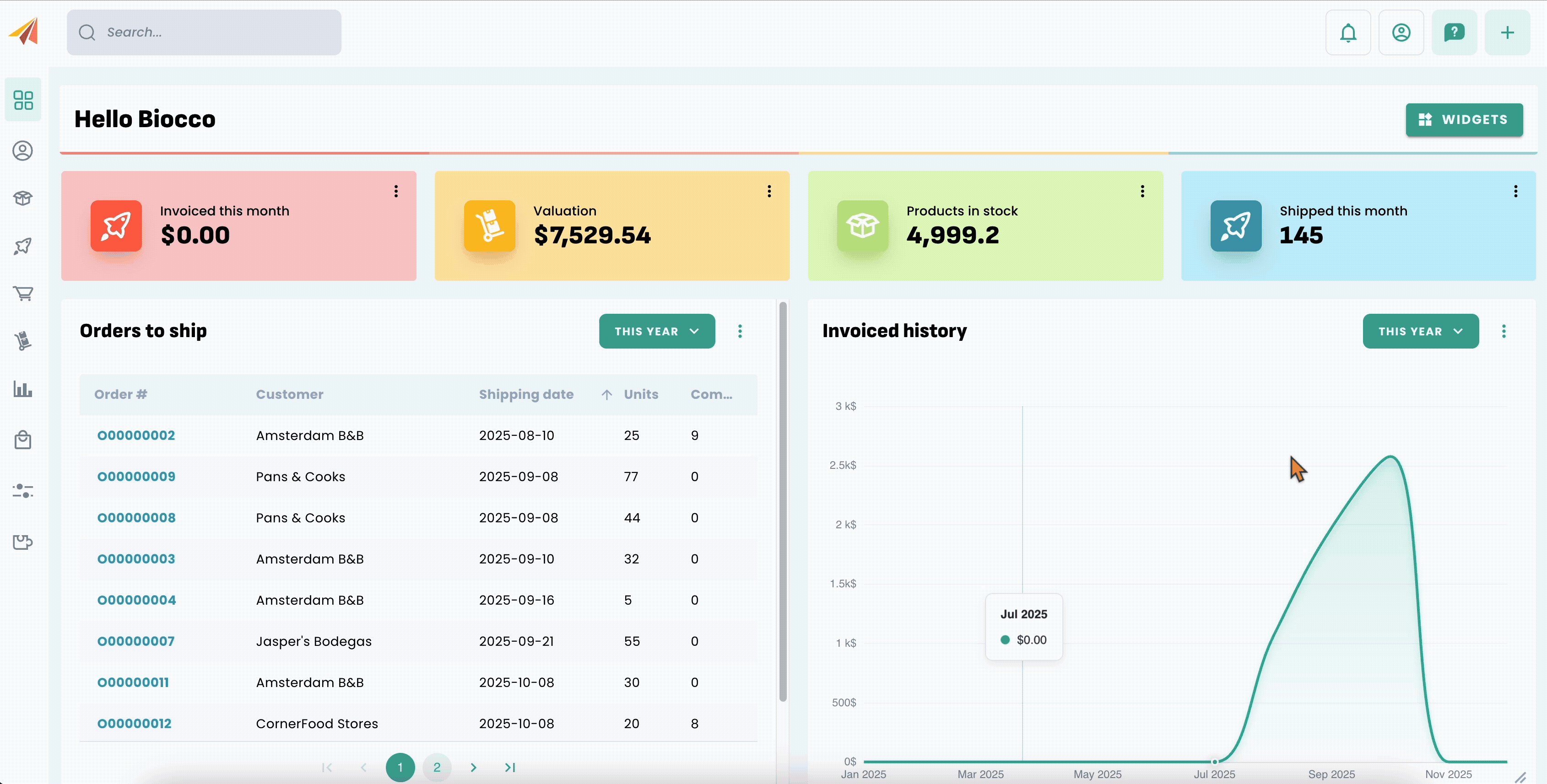This screenshot has height=784, width=1547.
Task: Sort by Shipping date column header
Action: click(526, 394)
